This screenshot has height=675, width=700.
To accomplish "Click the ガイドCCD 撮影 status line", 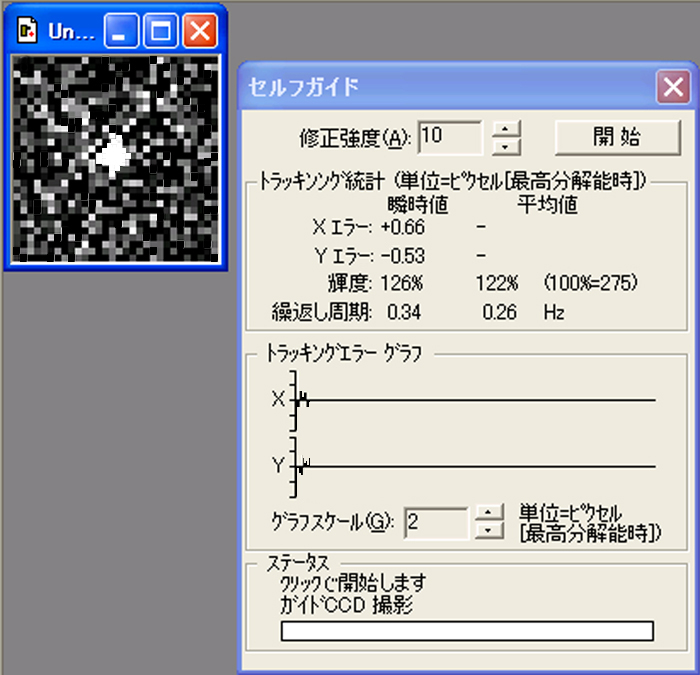I will tap(346, 605).
